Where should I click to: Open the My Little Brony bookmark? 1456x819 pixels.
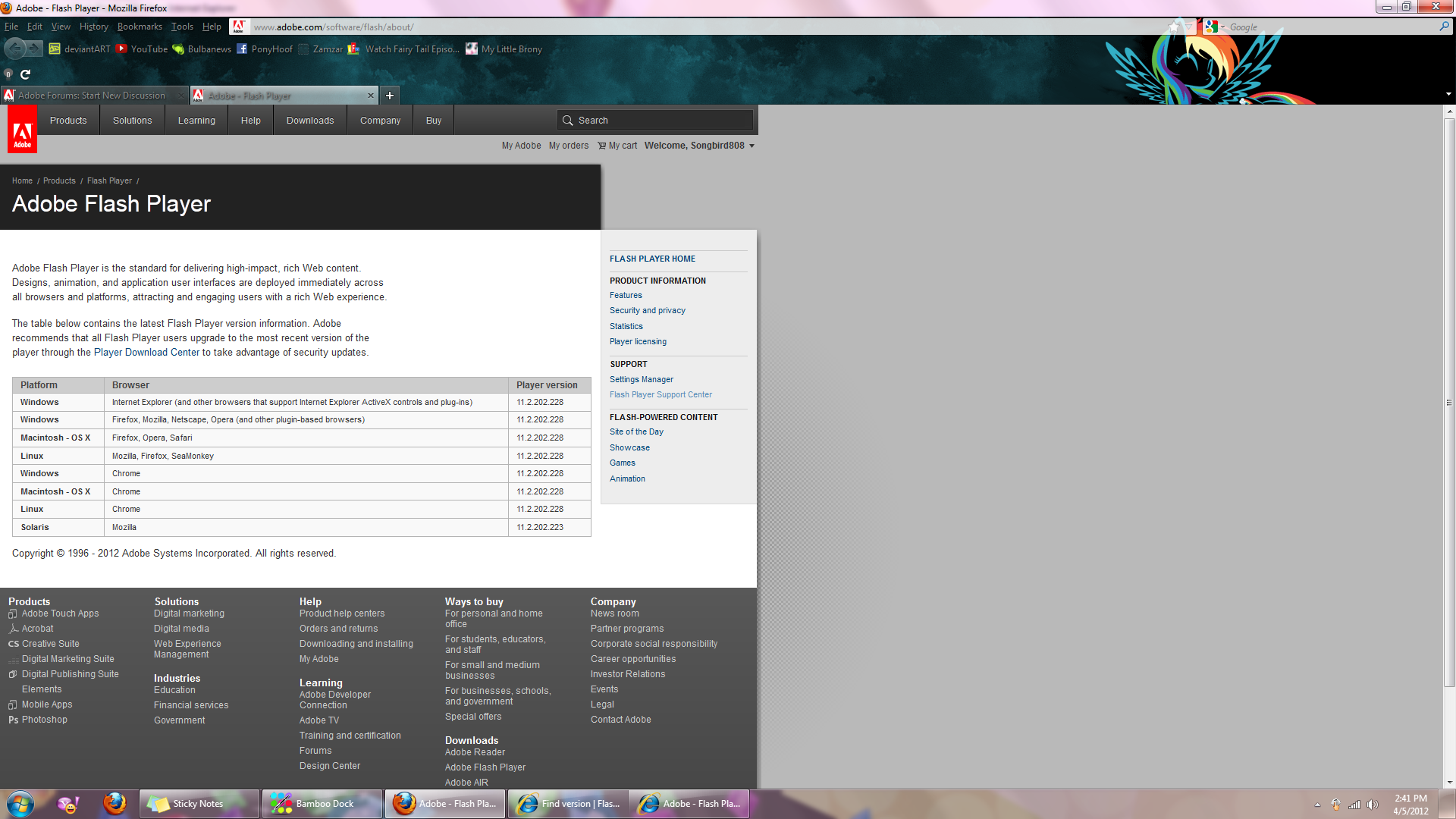[504, 49]
